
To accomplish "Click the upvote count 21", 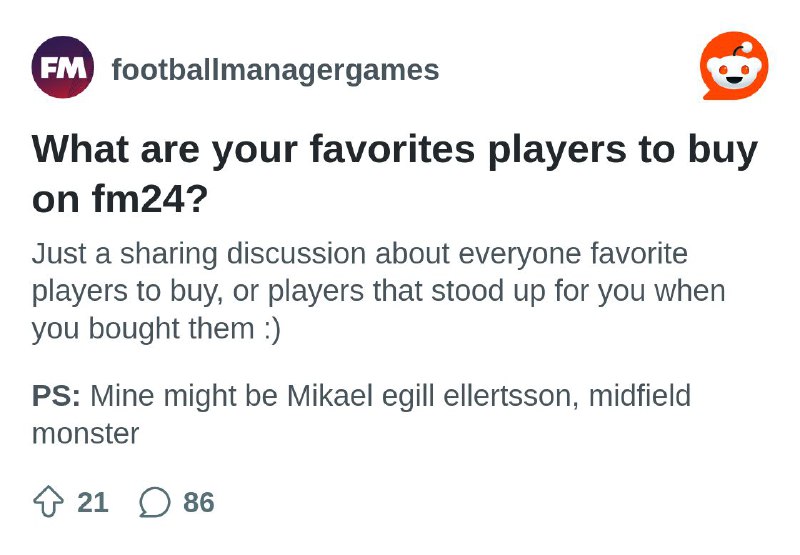I will click(93, 502).
